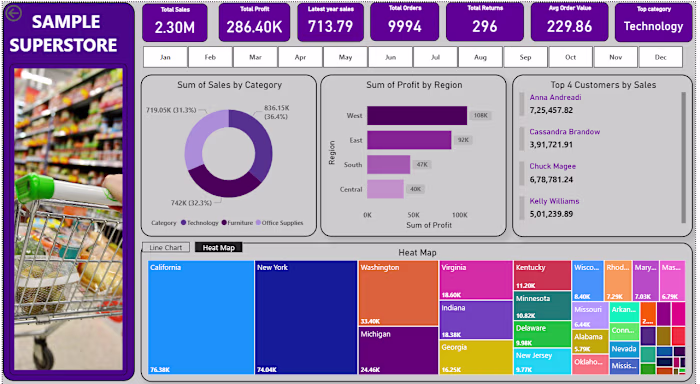Select the South region profit bar
The height and width of the screenshot is (384, 700).
pos(388,165)
